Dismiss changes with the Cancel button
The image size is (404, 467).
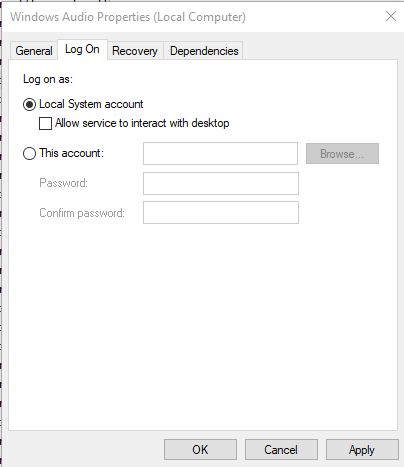281,449
